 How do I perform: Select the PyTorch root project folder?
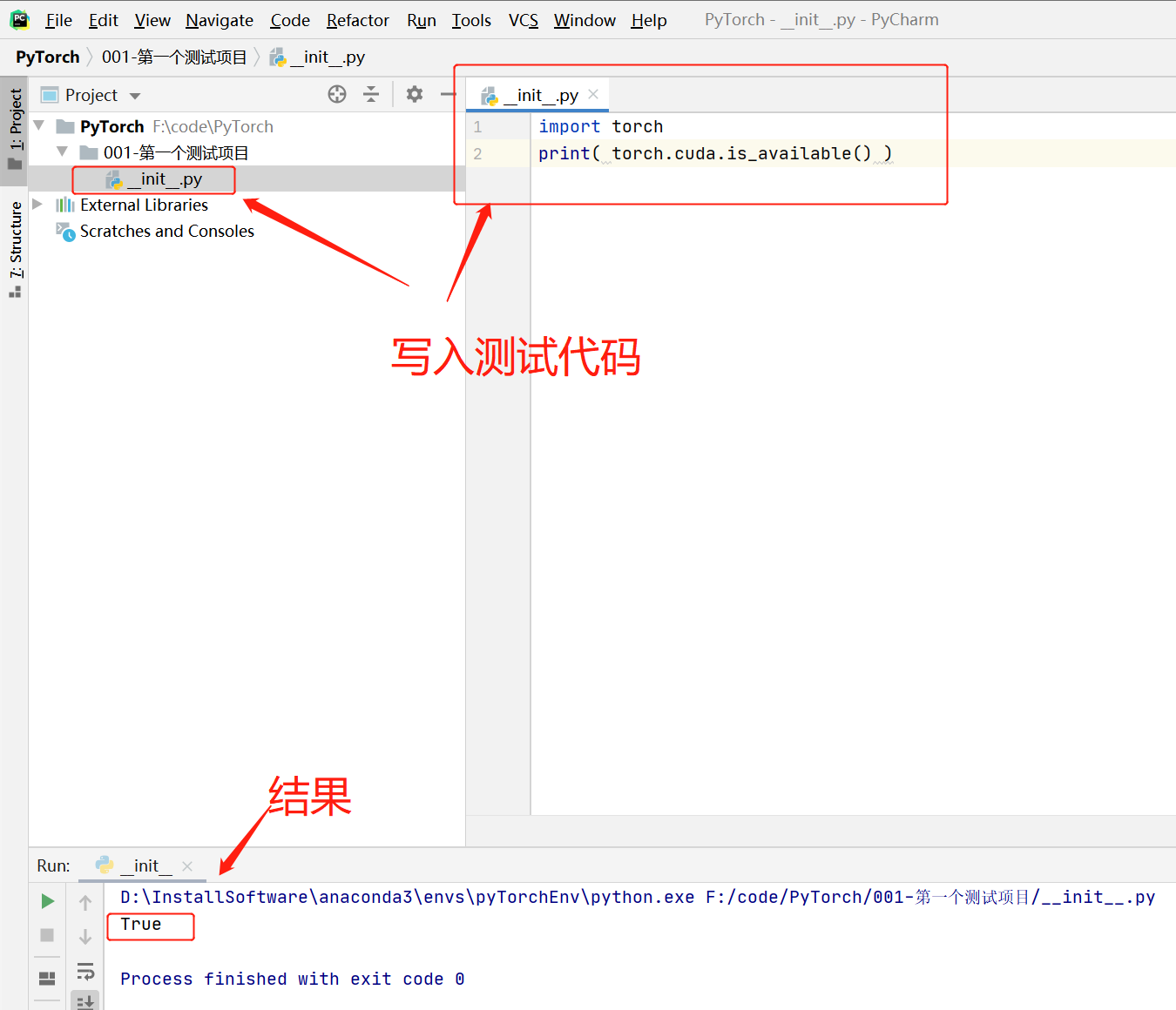(x=112, y=127)
